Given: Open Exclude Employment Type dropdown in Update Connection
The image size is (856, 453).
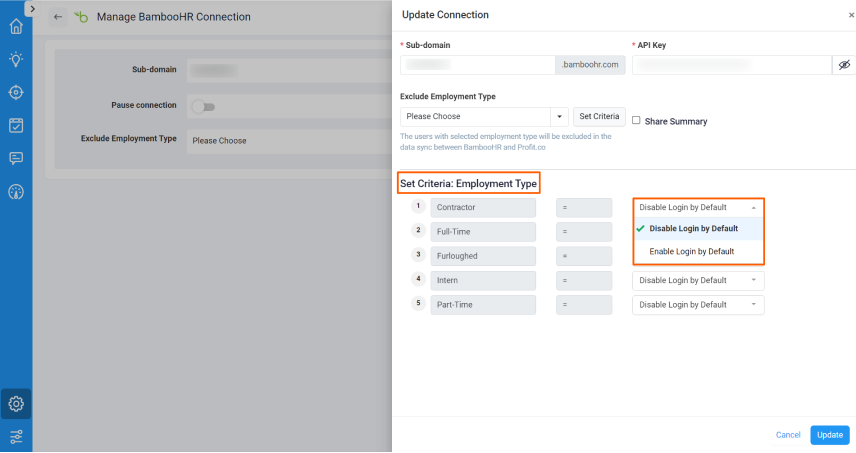Looking at the screenshot, I should (484, 117).
